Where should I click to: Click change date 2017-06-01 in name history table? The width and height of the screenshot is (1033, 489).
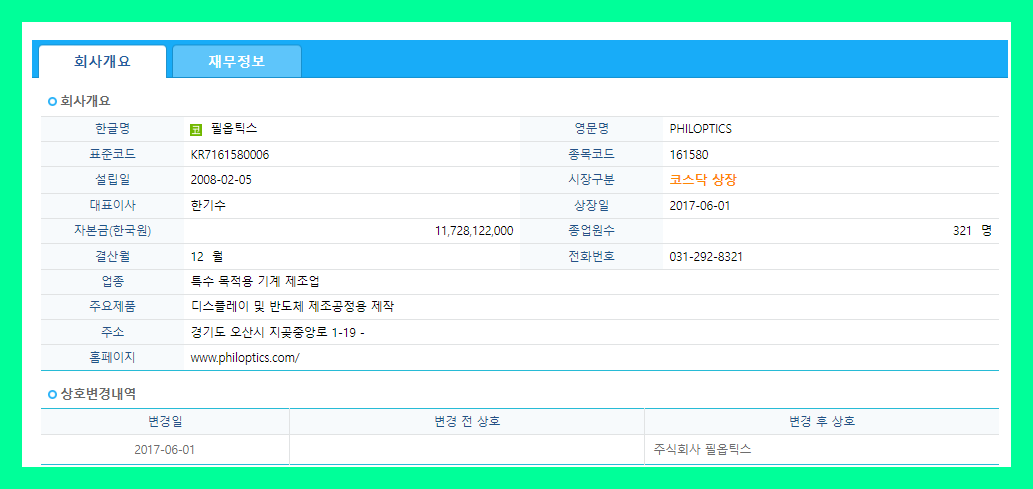tap(165, 450)
